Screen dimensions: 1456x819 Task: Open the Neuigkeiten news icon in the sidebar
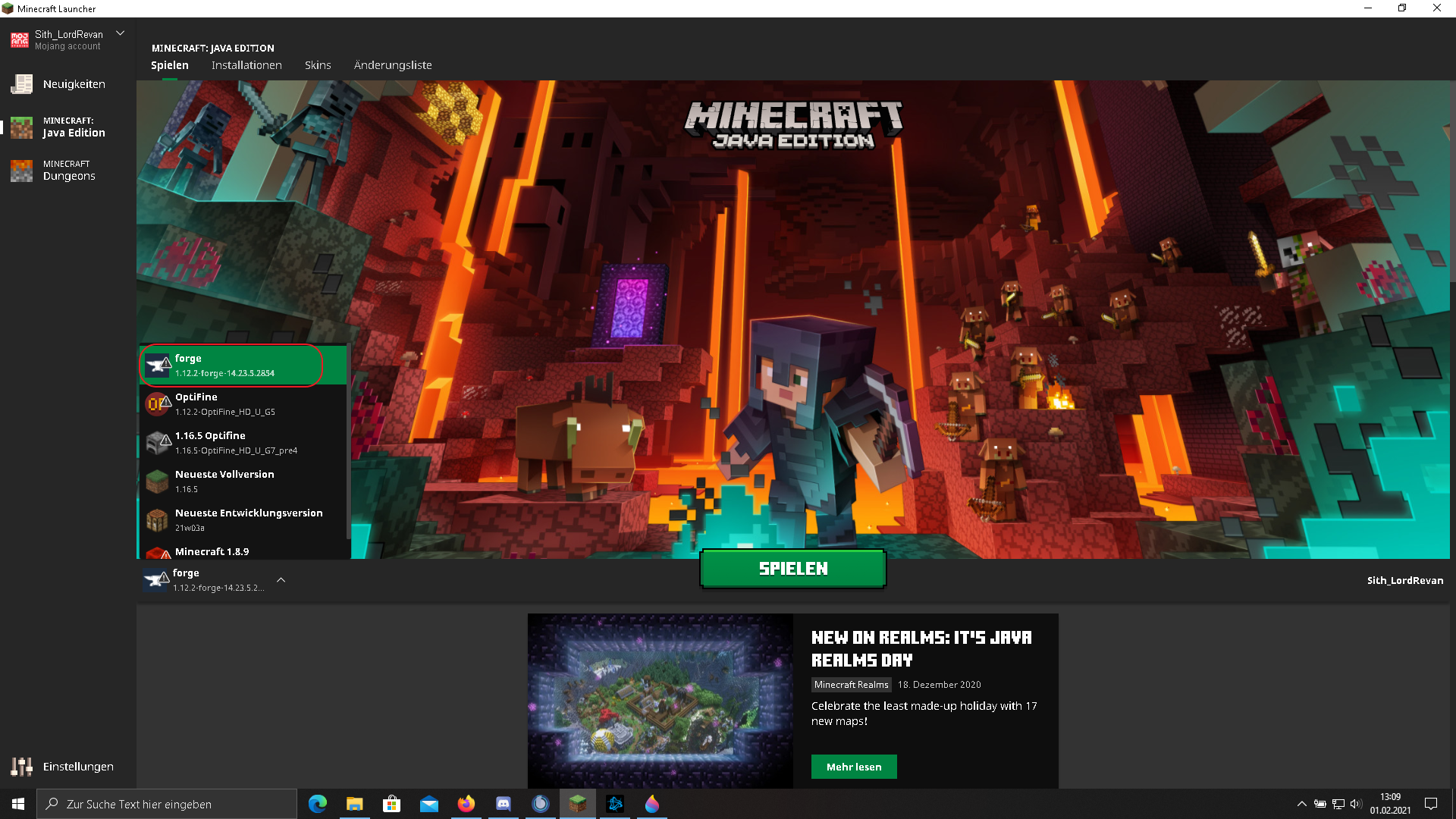click(21, 84)
